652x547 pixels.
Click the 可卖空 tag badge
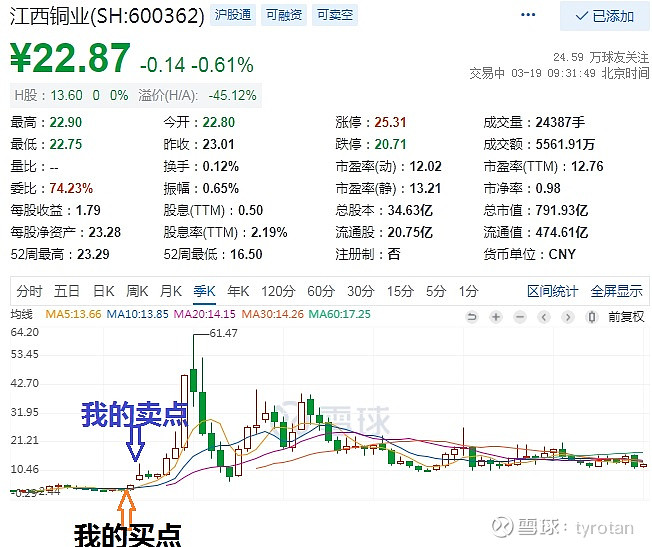tap(333, 16)
